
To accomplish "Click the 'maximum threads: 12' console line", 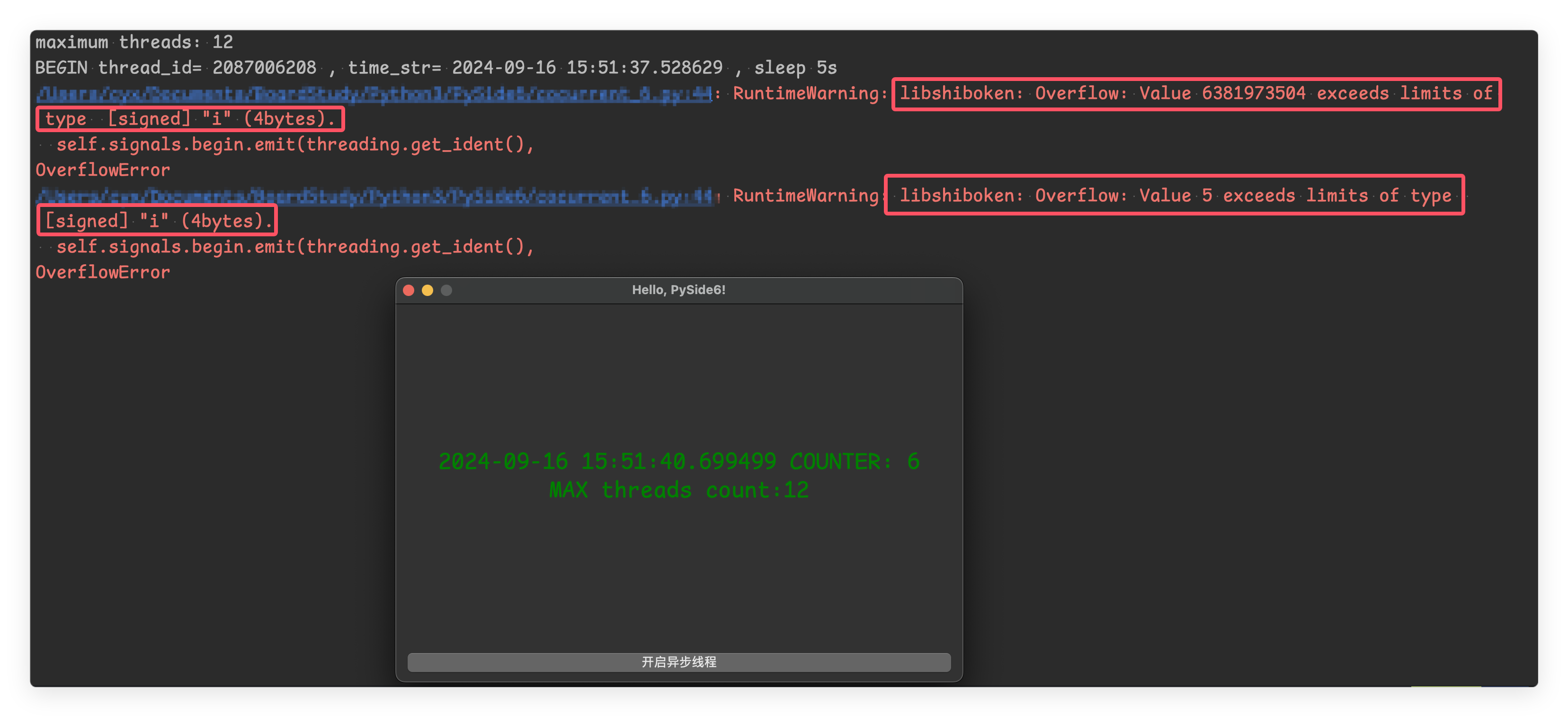I will click(134, 42).
